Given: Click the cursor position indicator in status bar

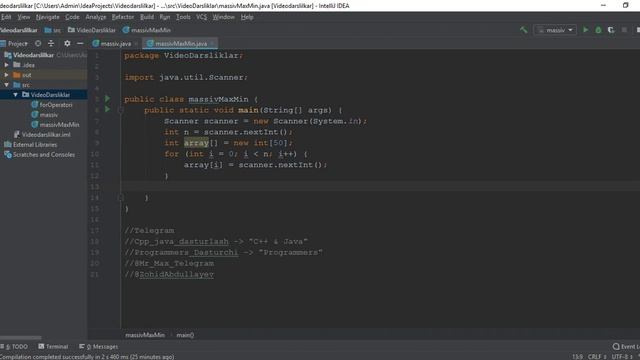Looking at the screenshot, I should pyautogui.click(x=578, y=357).
